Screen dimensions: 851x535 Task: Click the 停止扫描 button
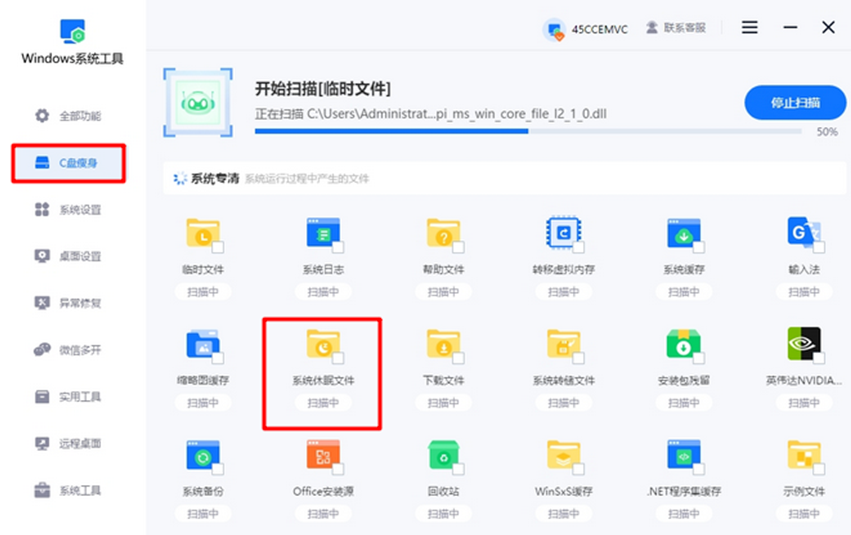click(795, 103)
